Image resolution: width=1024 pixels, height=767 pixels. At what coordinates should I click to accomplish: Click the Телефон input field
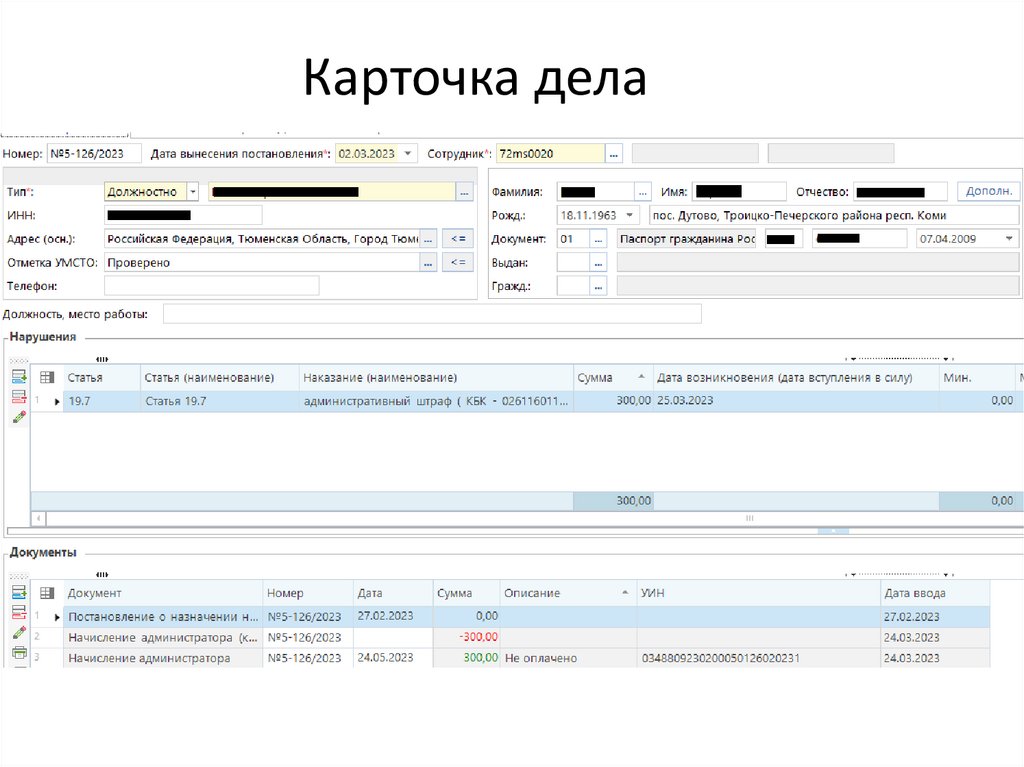pos(211,286)
